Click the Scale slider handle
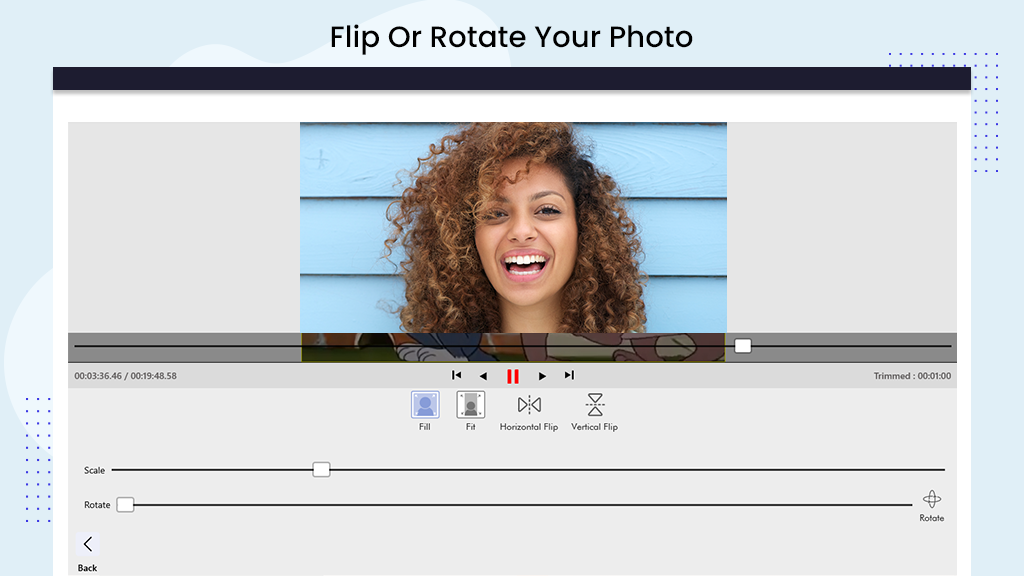 [321, 470]
